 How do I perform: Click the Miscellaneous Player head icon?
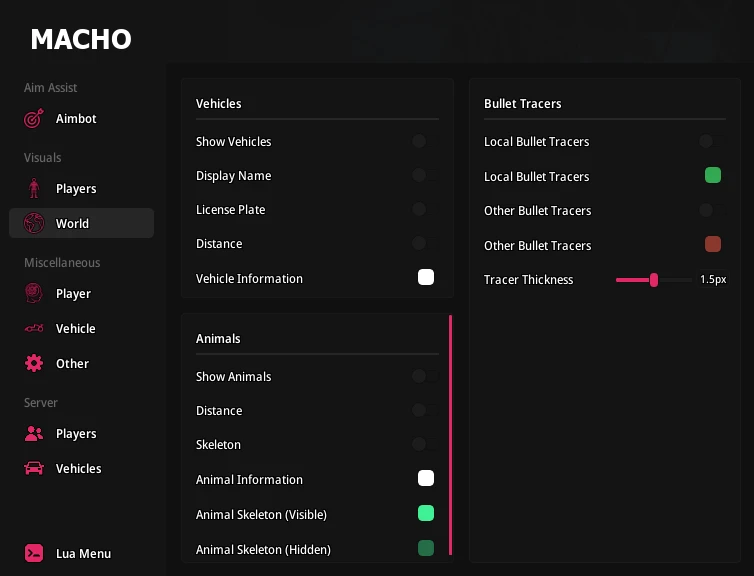click(x=34, y=293)
